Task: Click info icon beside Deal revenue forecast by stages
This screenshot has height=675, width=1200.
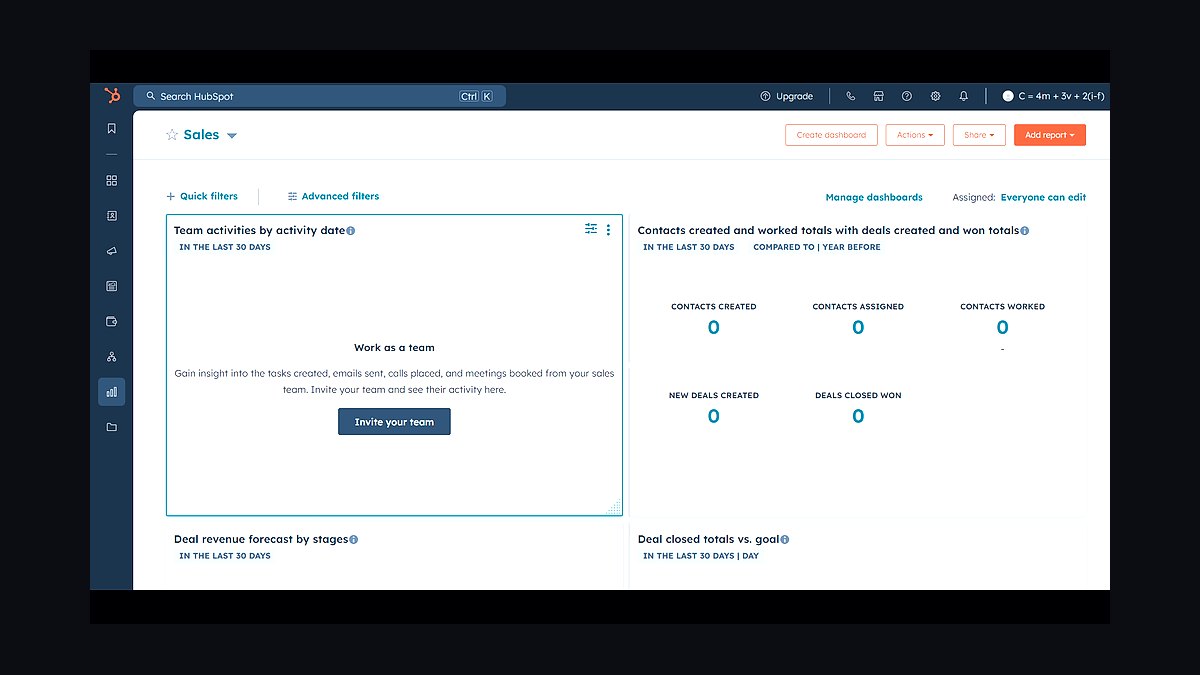Action: click(353, 540)
